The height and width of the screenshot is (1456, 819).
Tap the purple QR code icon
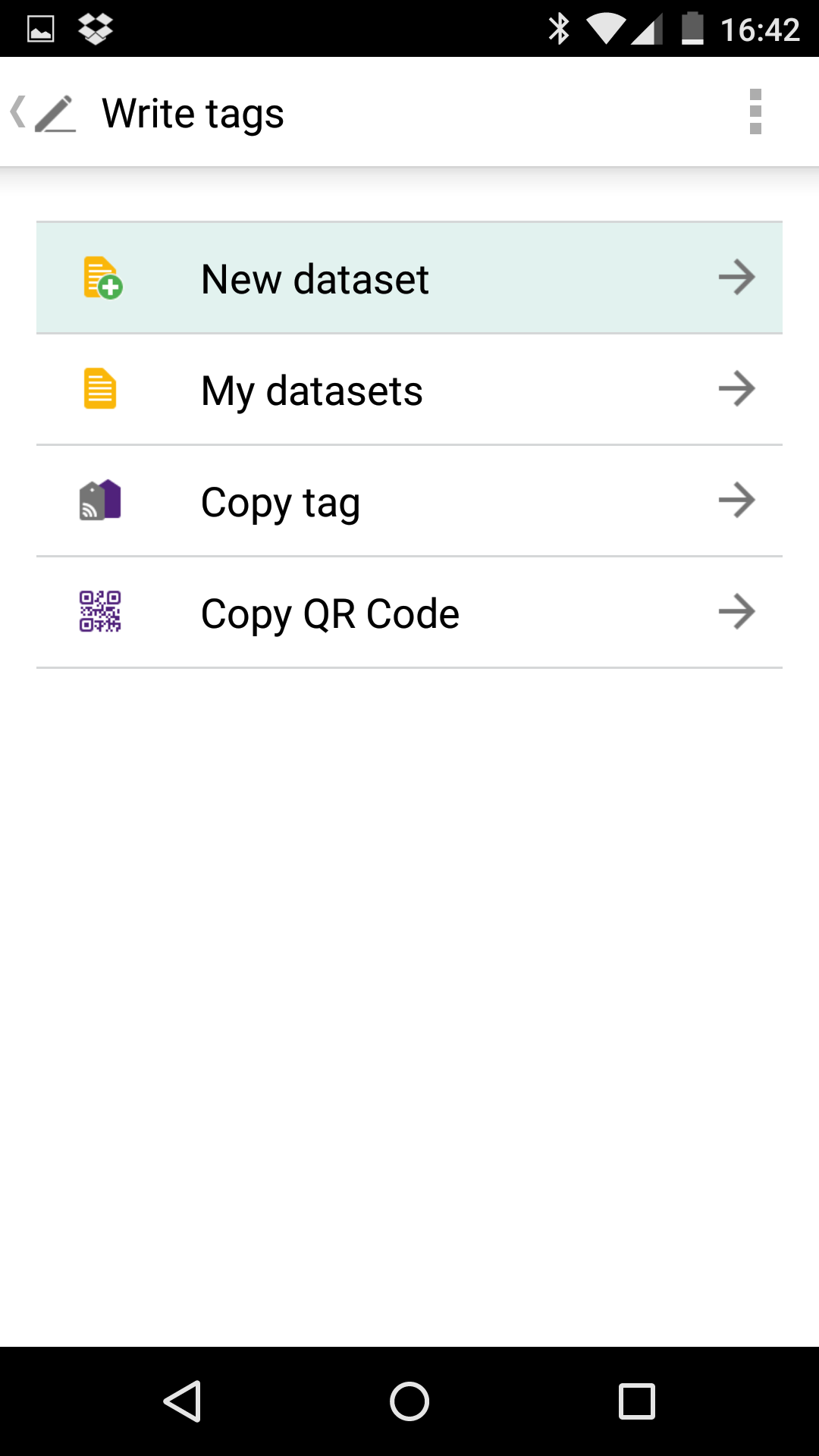point(100,611)
